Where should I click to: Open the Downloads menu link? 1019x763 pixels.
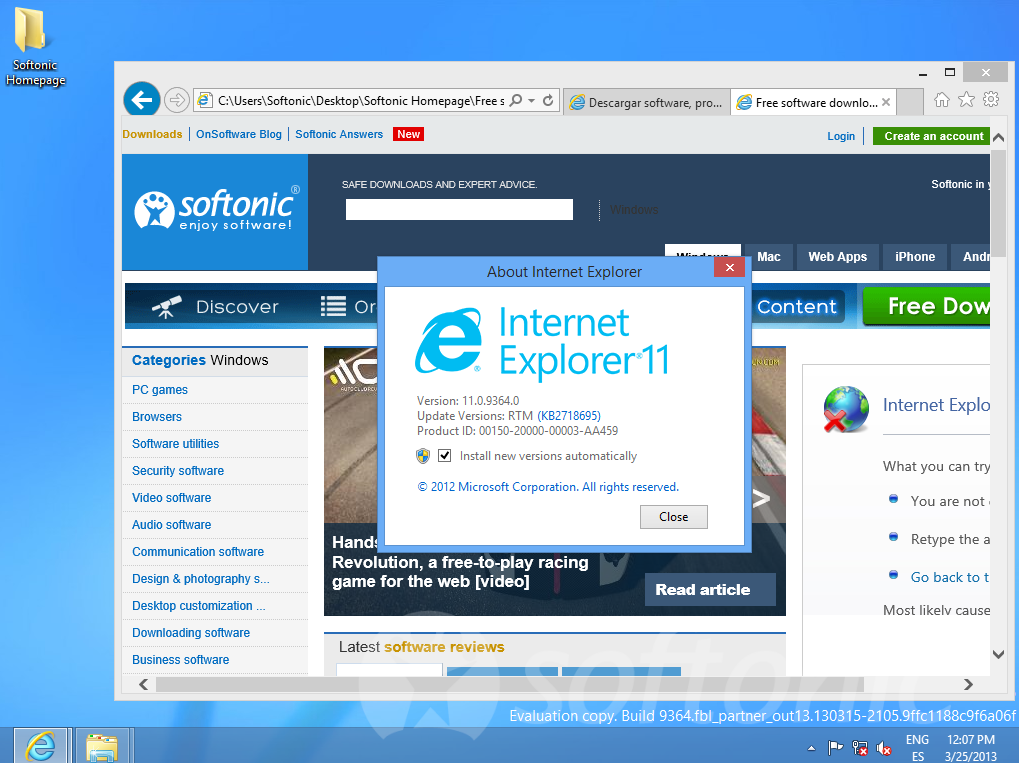[151, 133]
